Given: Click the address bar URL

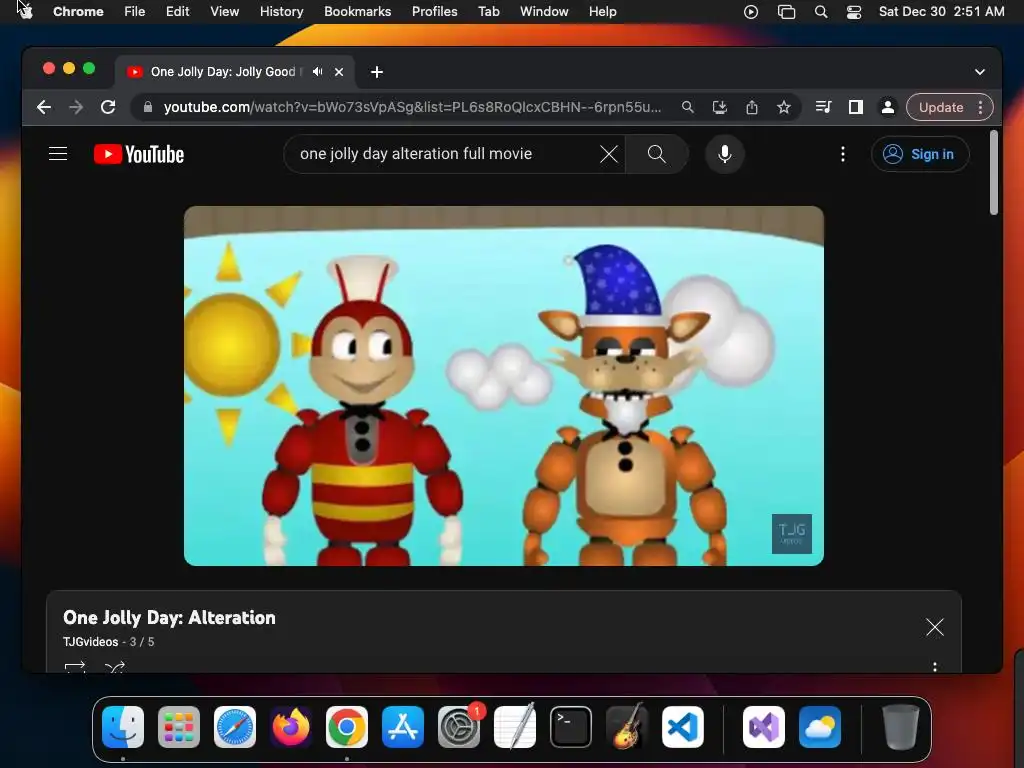Looking at the screenshot, I should coord(412,107).
